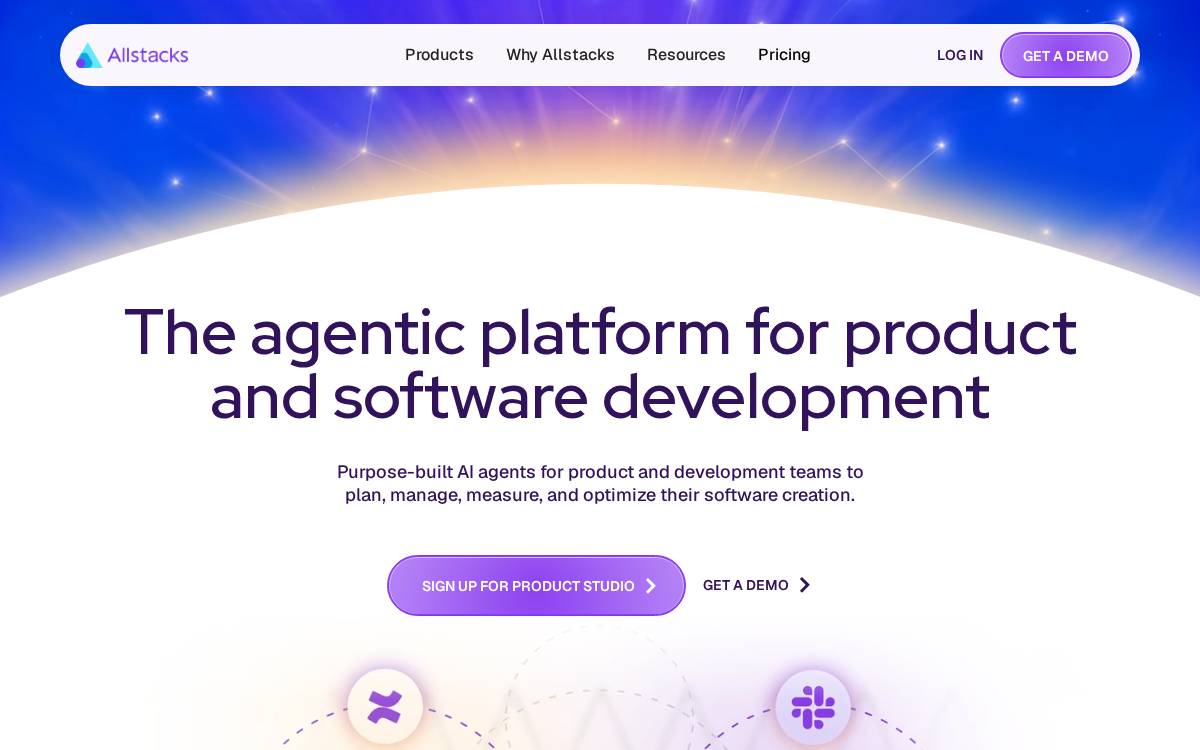Click the Slack integration icon

813,707
